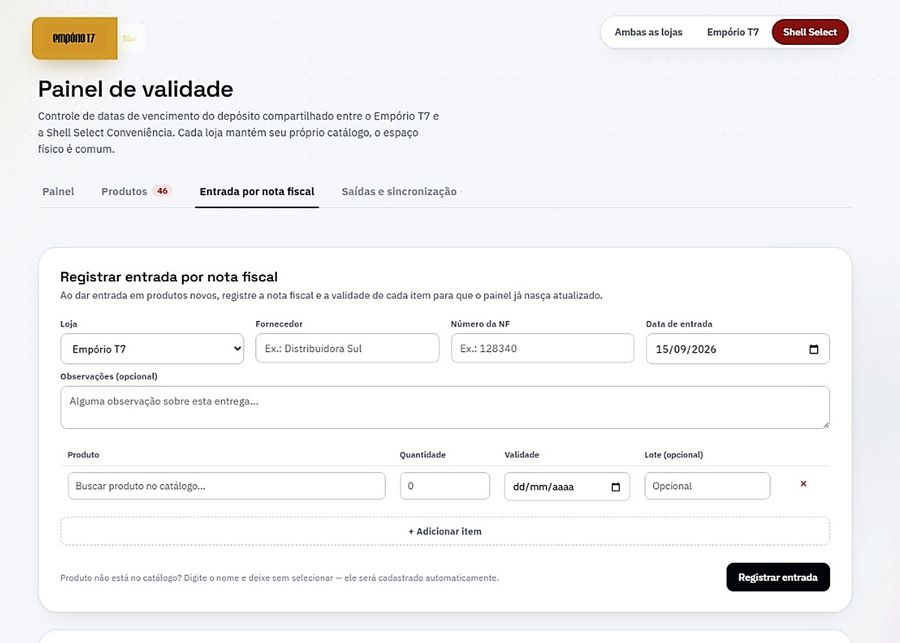
Task: Click the Data de entrada value 15/09/2026
Action: point(686,349)
